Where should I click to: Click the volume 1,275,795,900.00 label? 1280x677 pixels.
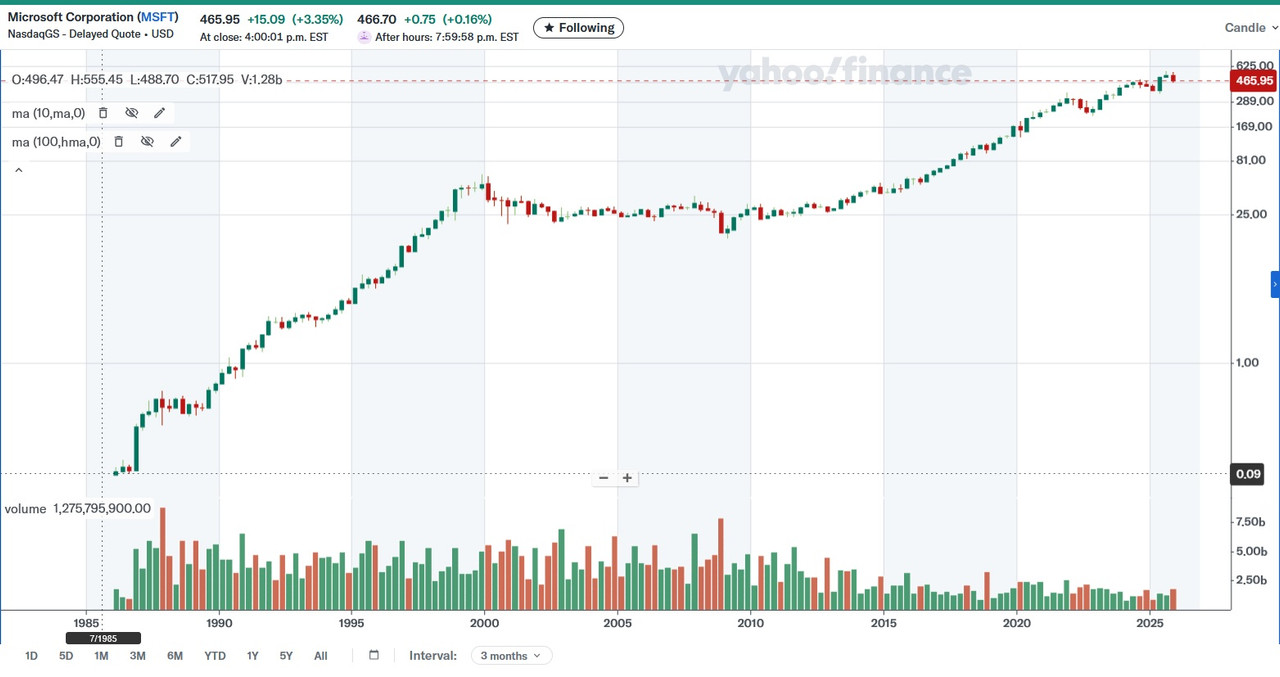[x=78, y=508]
